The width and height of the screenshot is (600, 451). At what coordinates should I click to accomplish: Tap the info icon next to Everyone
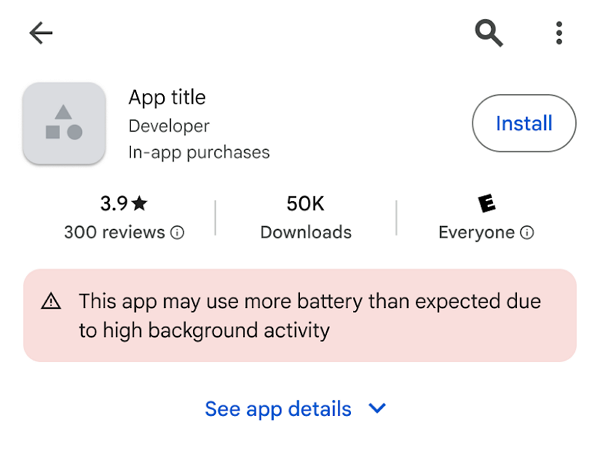[527, 233]
